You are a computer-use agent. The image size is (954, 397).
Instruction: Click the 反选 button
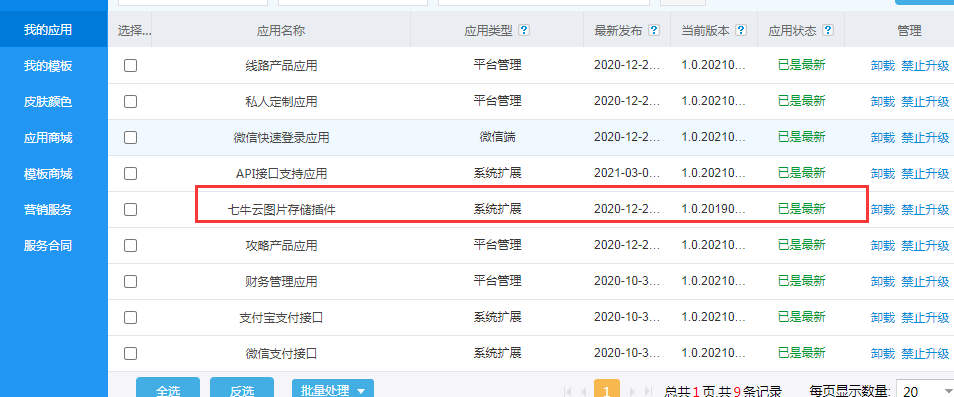[x=242, y=389]
